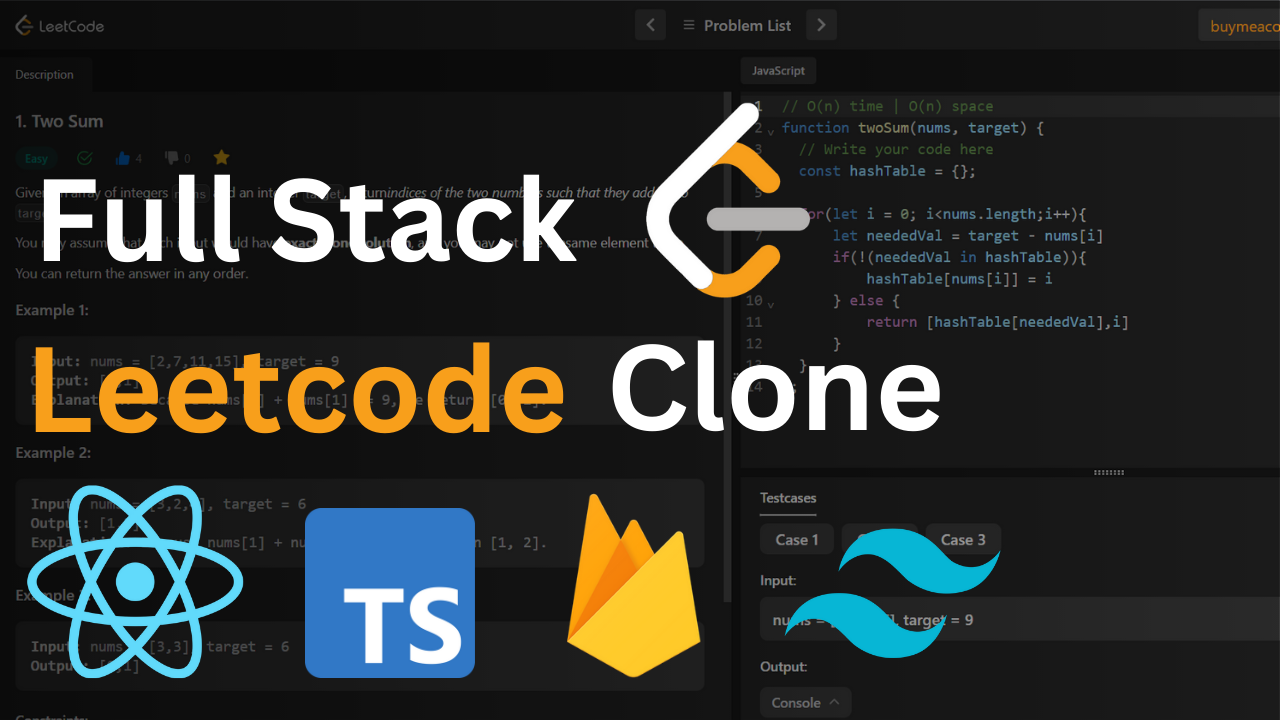This screenshot has width=1280, height=720.
Task: Expand the Console panel at bottom
Action: tap(806, 703)
